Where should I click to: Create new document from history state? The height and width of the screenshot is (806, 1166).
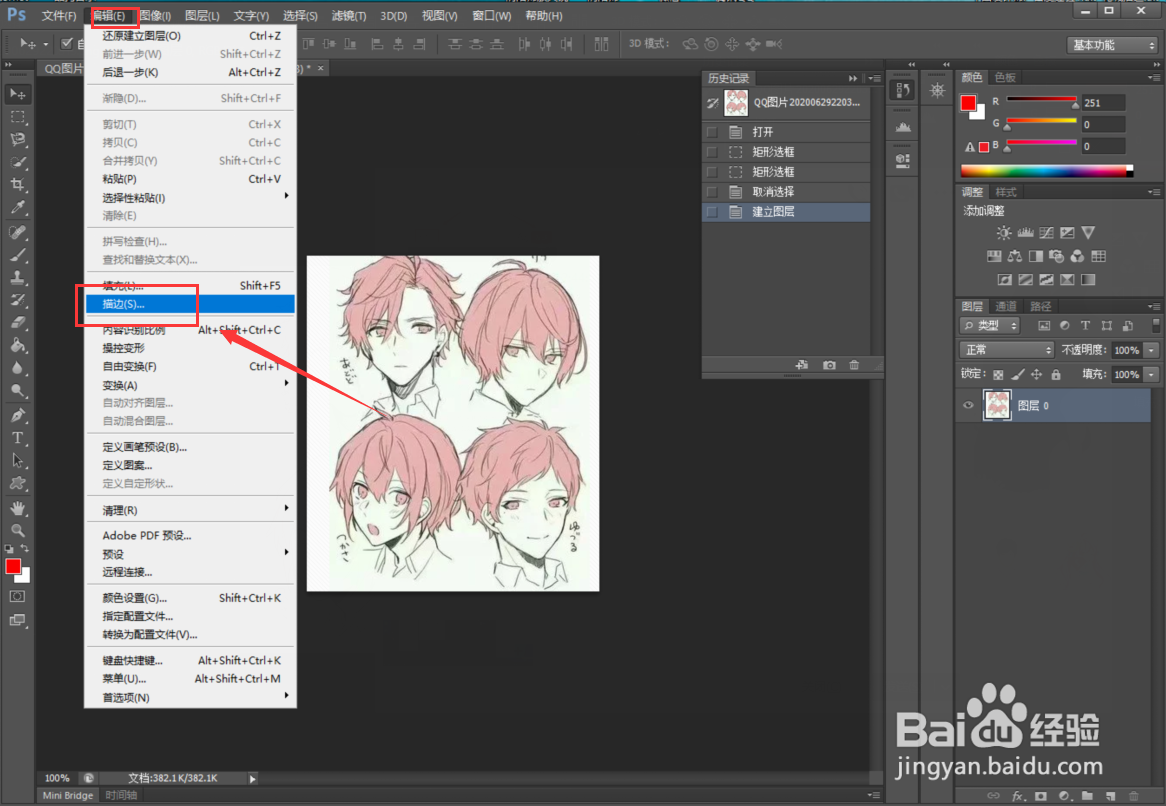(x=802, y=365)
